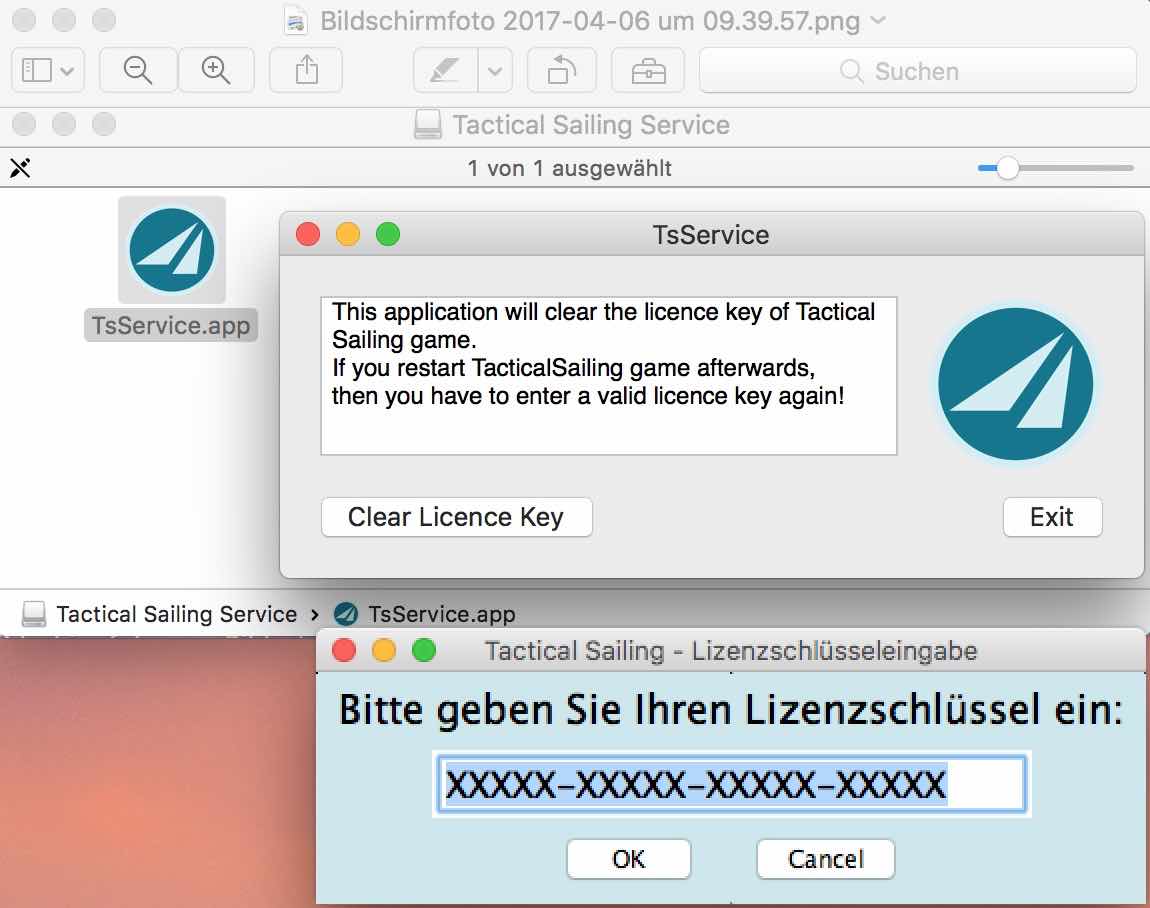Click the Suchen search field
The width and height of the screenshot is (1150, 908).
click(918, 70)
